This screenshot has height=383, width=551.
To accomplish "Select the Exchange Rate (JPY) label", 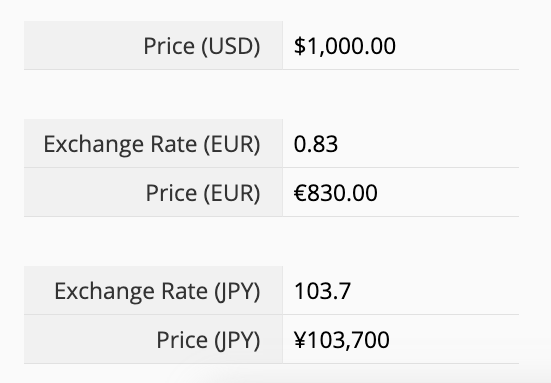I will [x=157, y=291].
